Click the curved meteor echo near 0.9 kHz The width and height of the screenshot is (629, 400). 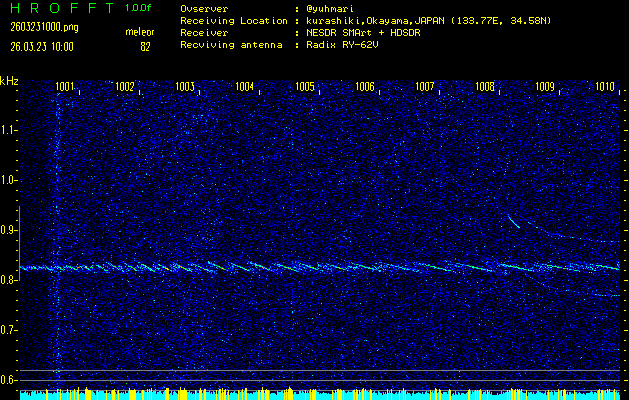pos(513,221)
